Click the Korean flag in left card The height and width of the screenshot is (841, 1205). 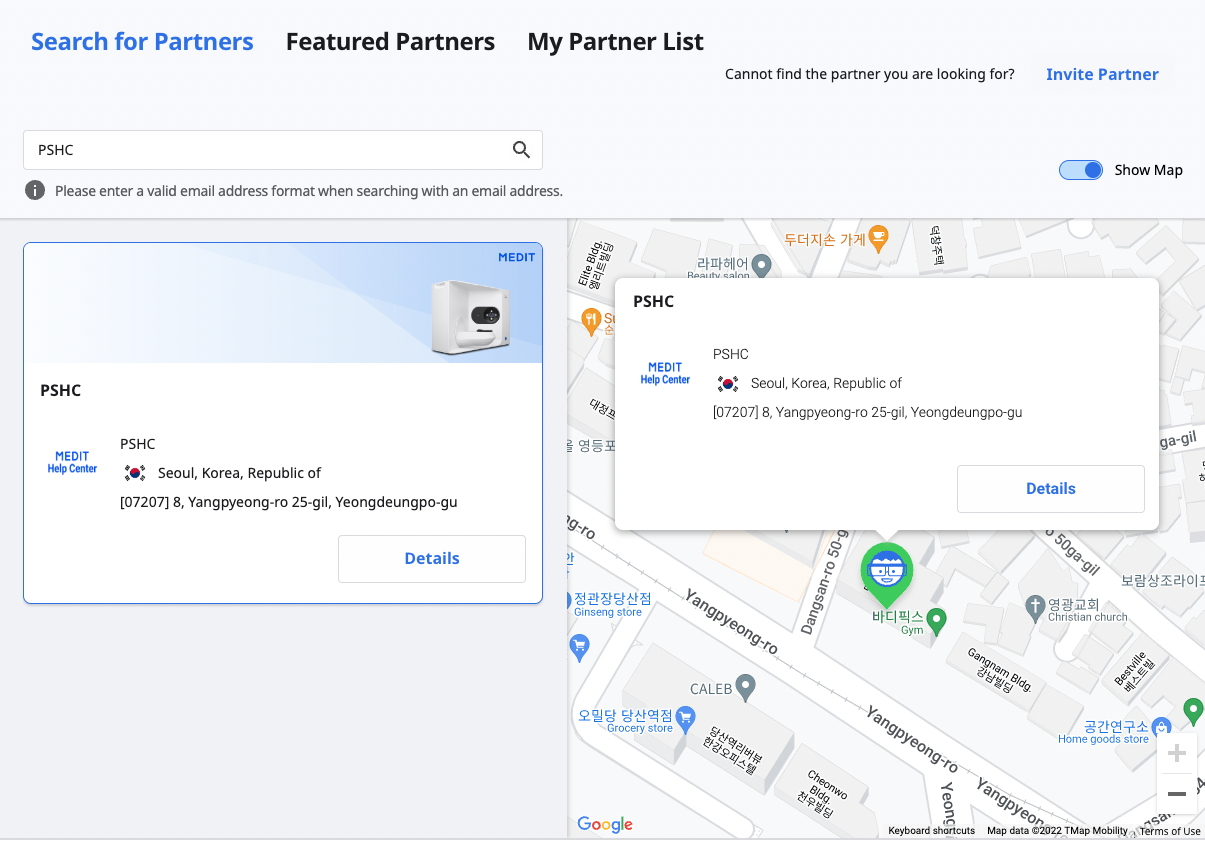pos(135,473)
